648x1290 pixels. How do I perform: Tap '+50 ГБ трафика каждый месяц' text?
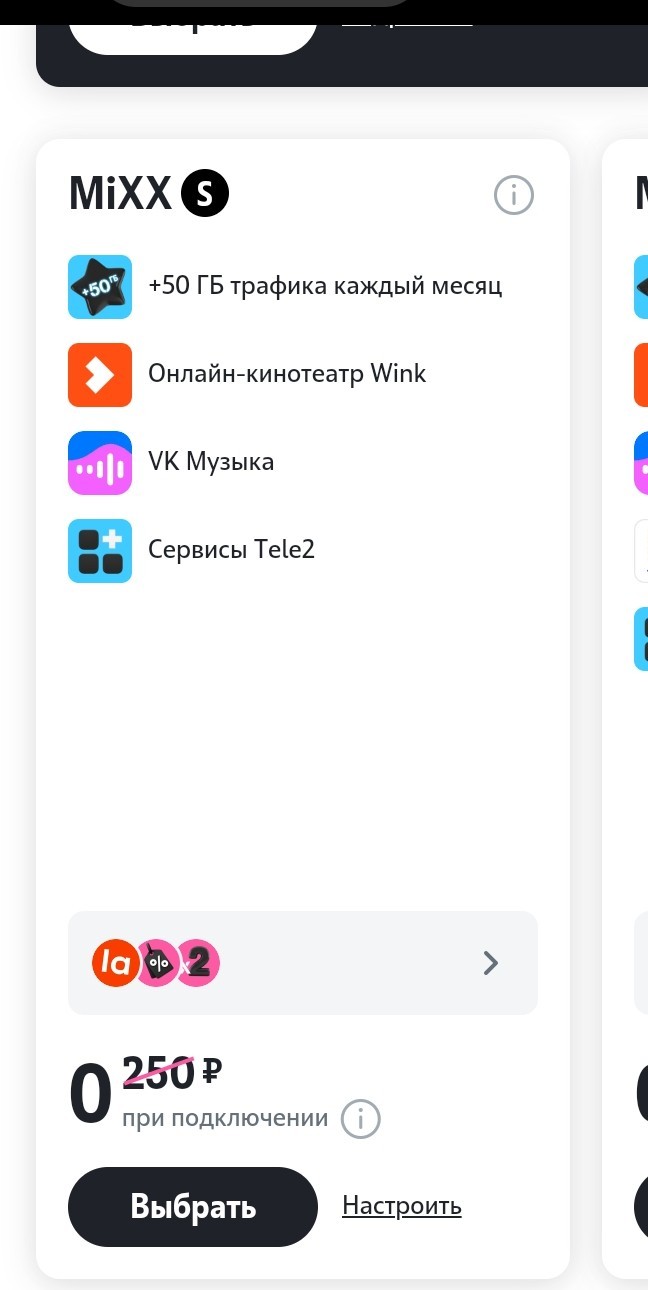pos(325,286)
